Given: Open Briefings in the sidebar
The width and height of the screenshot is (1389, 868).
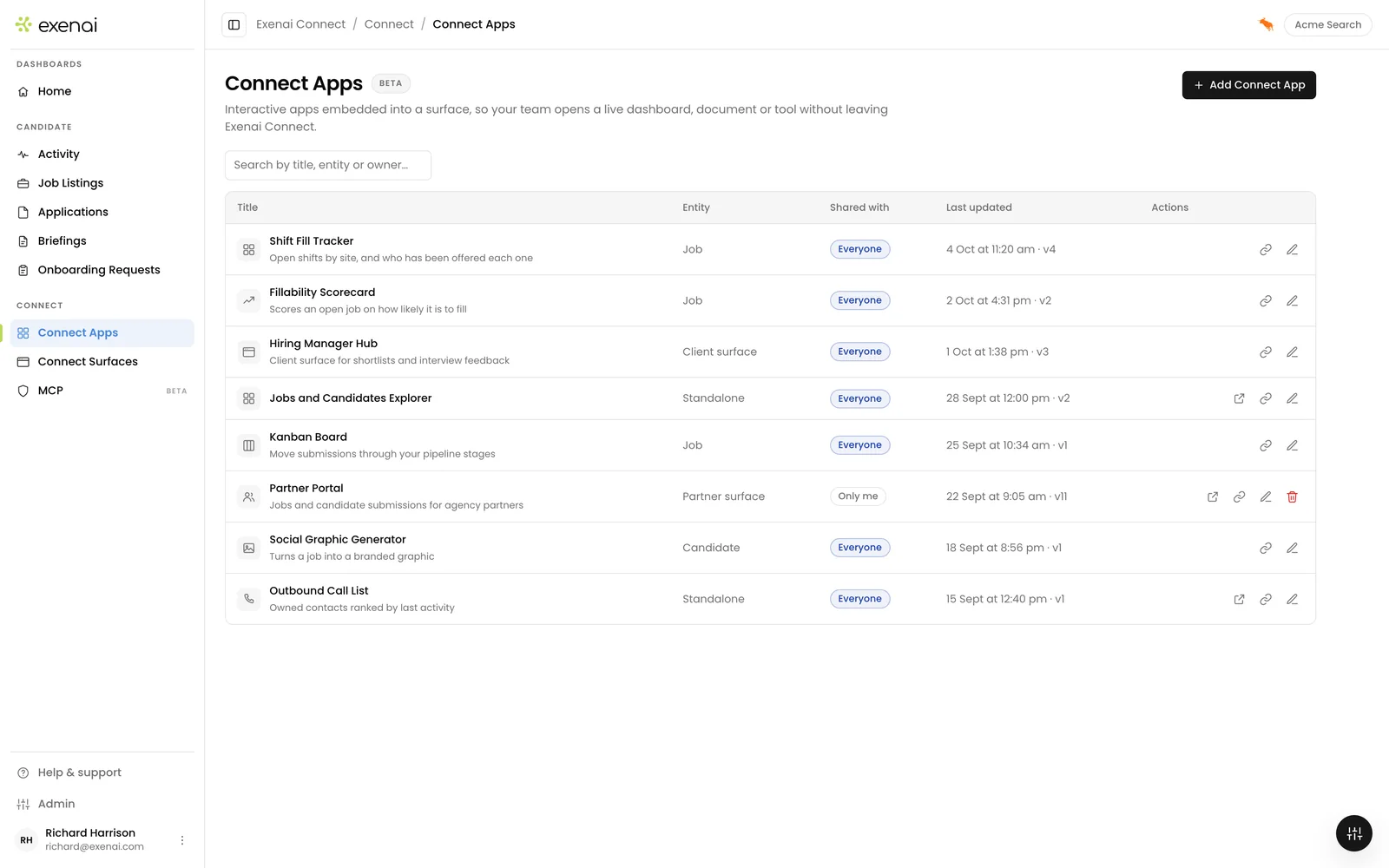Looking at the screenshot, I should point(102,240).
